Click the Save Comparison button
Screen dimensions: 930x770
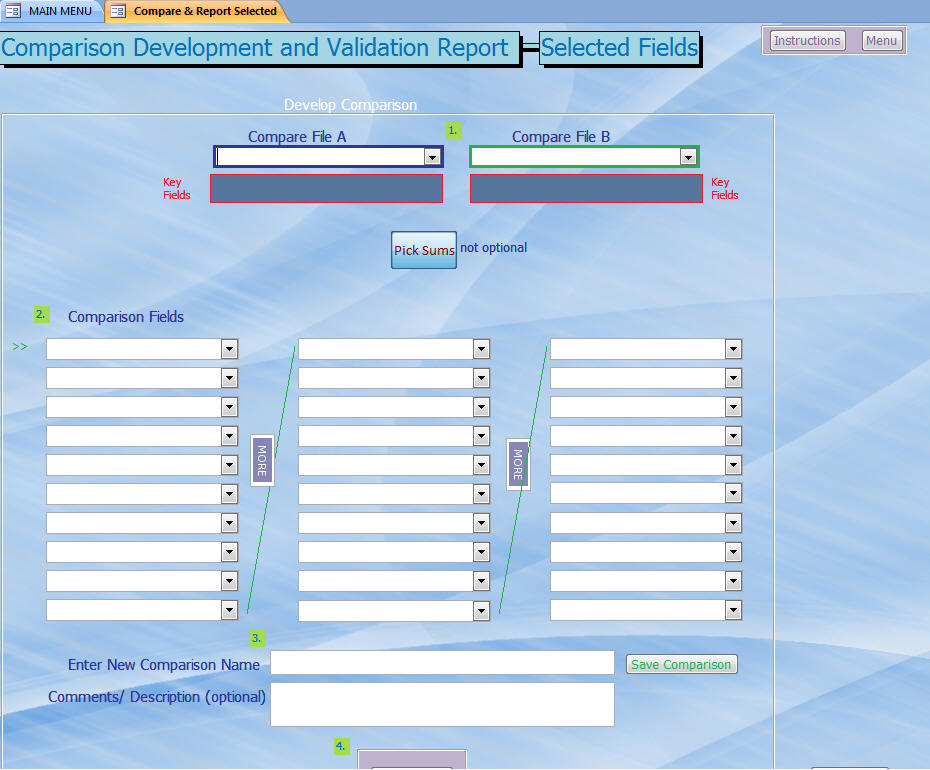(681, 664)
